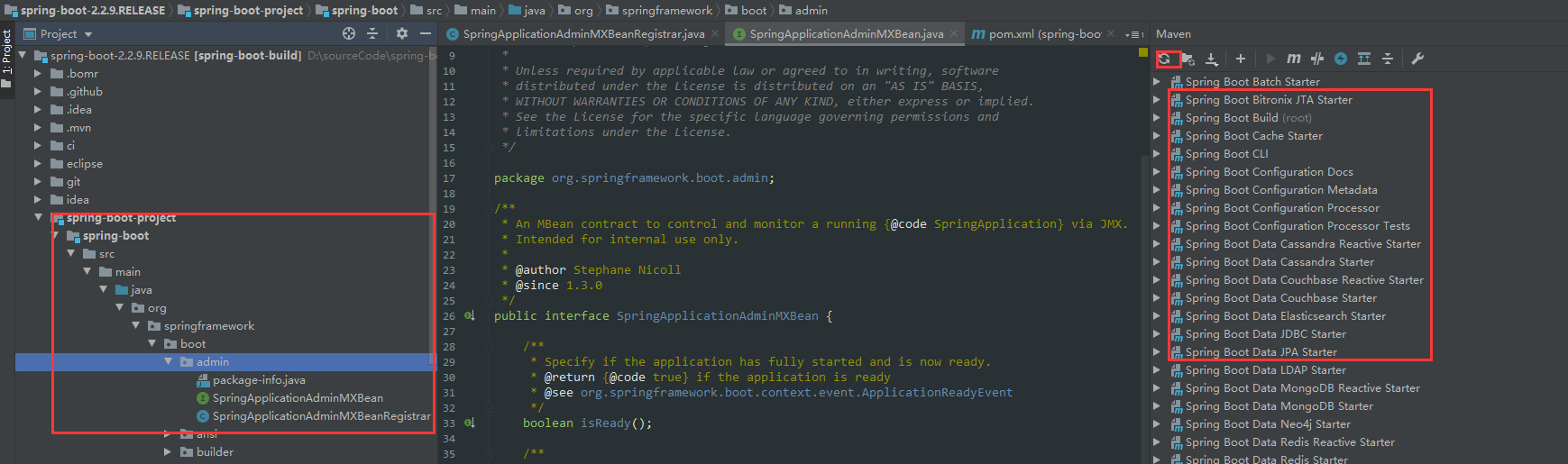Viewport: 1568px width, 464px height.
Task: Select the springframework package in tree
Action: (209, 325)
